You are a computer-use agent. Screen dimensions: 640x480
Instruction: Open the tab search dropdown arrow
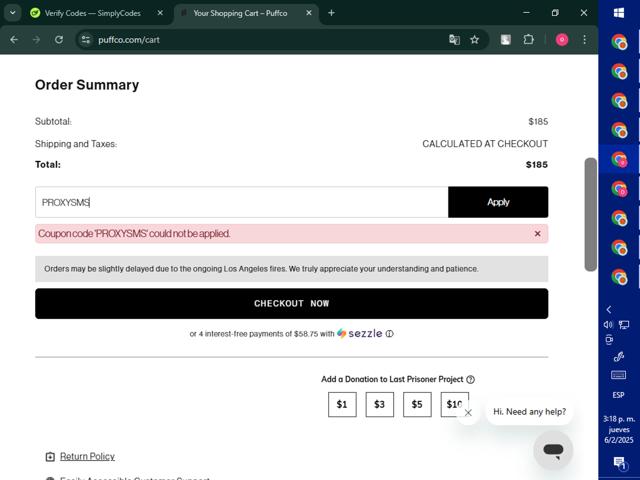[13, 13]
